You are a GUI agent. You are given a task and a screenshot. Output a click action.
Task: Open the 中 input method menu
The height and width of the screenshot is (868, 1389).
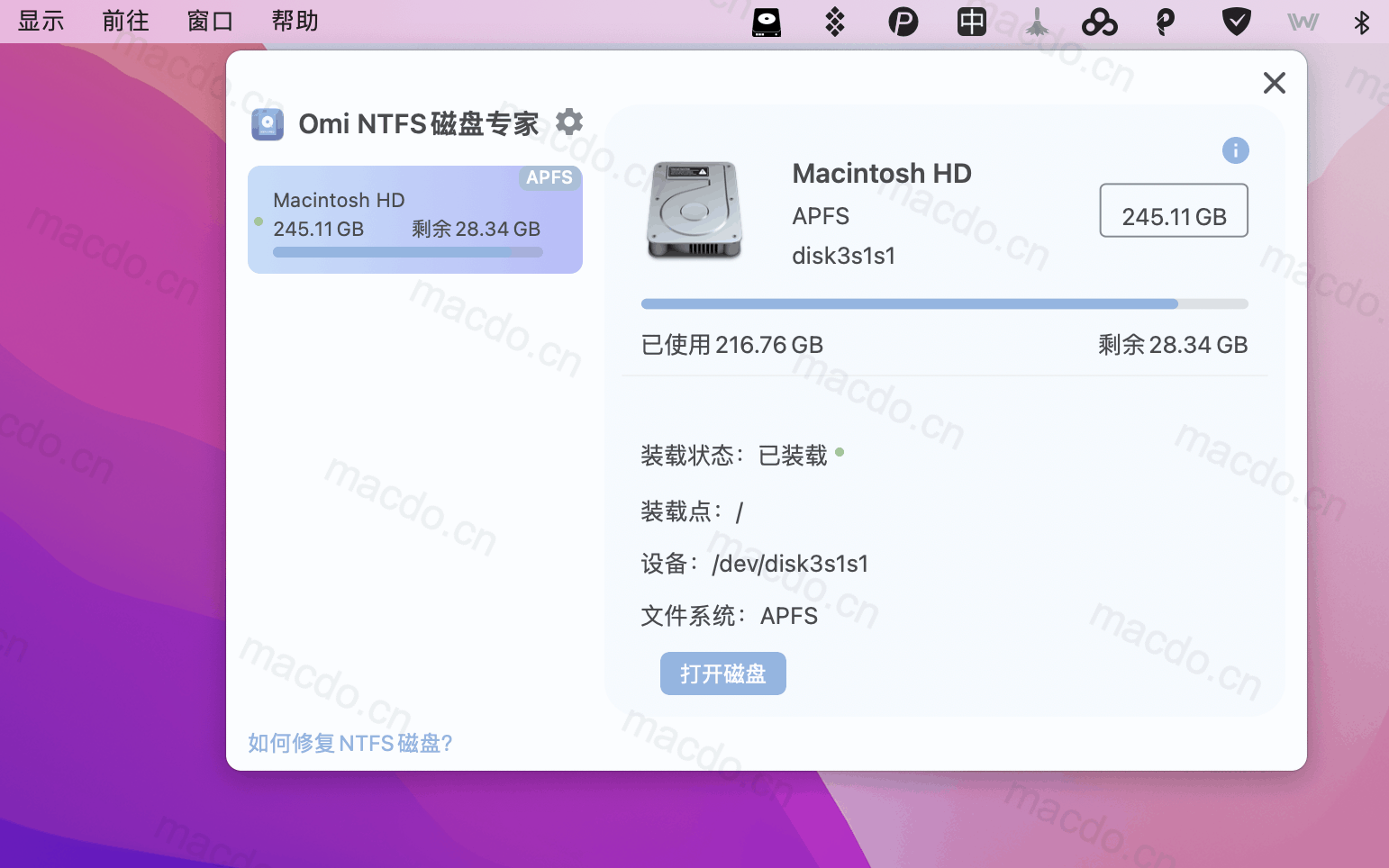tap(972, 22)
